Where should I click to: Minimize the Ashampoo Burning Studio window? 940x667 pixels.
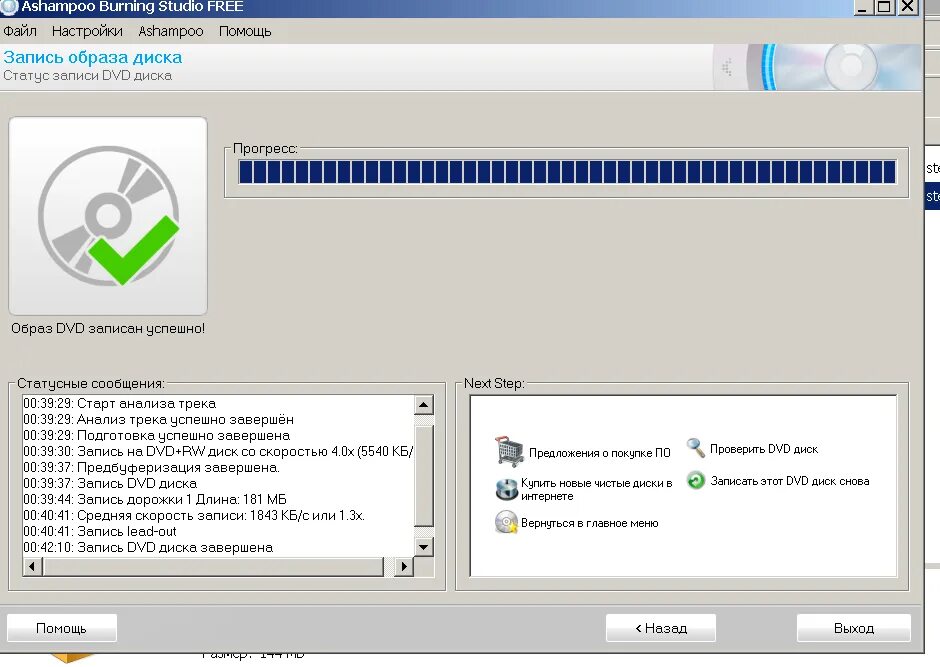click(862, 7)
